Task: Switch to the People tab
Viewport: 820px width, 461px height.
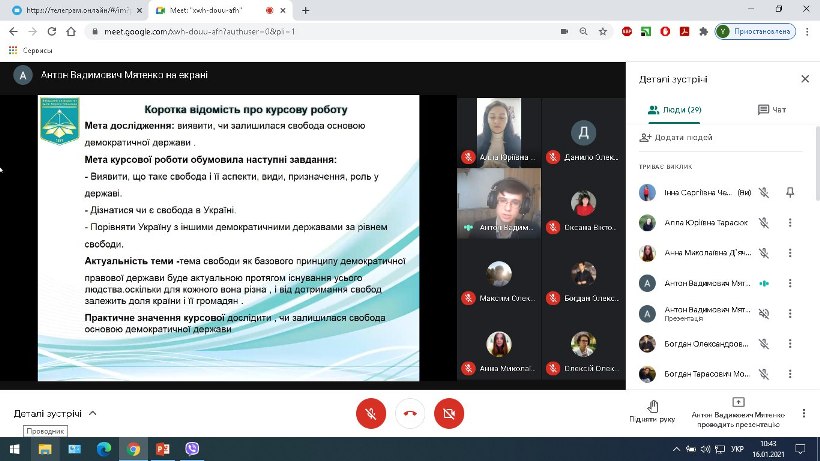Action: click(x=675, y=110)
